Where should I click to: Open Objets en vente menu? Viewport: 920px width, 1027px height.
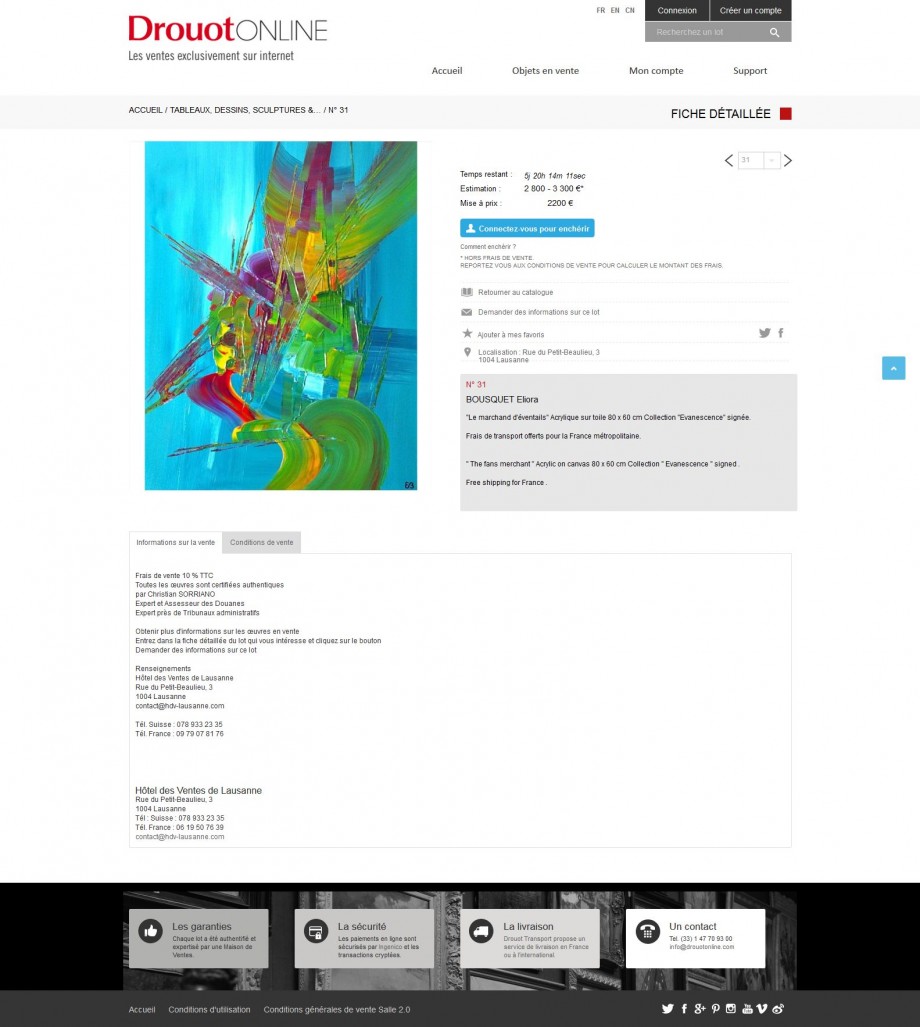pyautogui.click(x=545, y=71)
